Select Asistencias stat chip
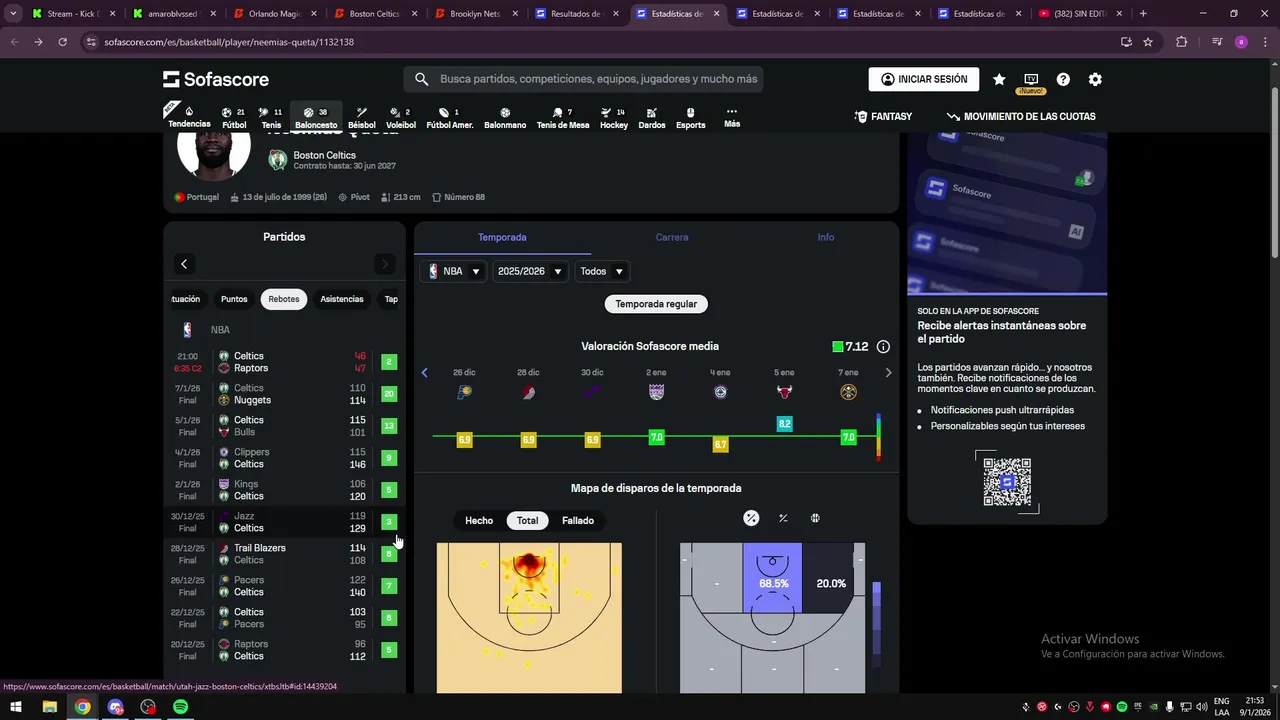Screen dimensions: 1280x720 342,299
